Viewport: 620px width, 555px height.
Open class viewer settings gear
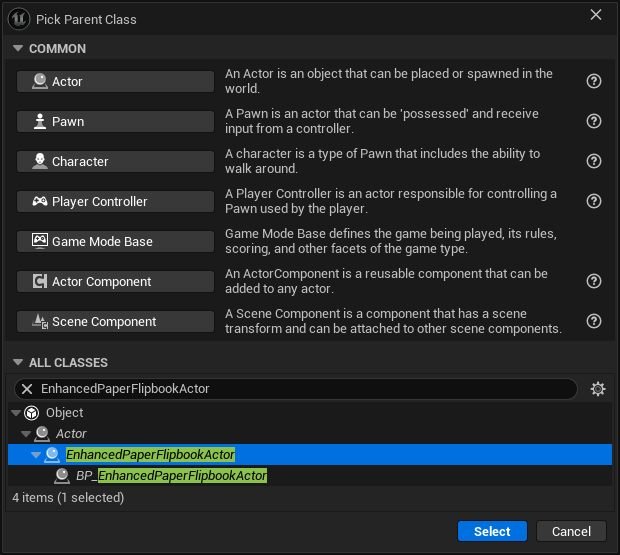[597, 389]
